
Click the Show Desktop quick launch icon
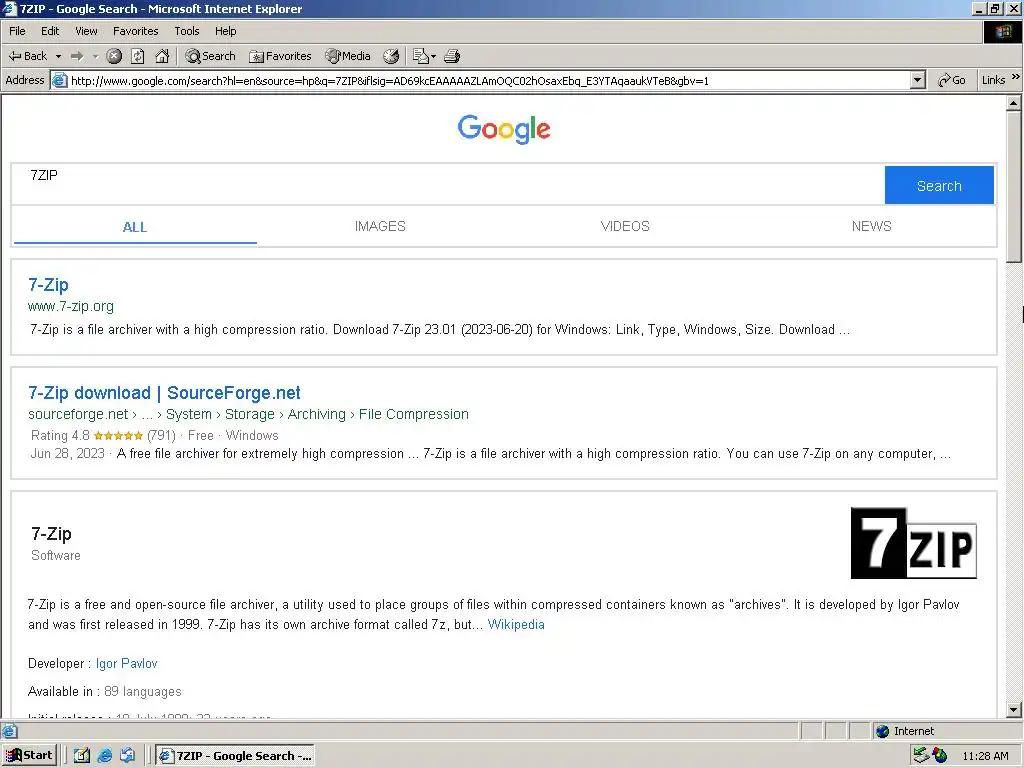click(127, 756)
